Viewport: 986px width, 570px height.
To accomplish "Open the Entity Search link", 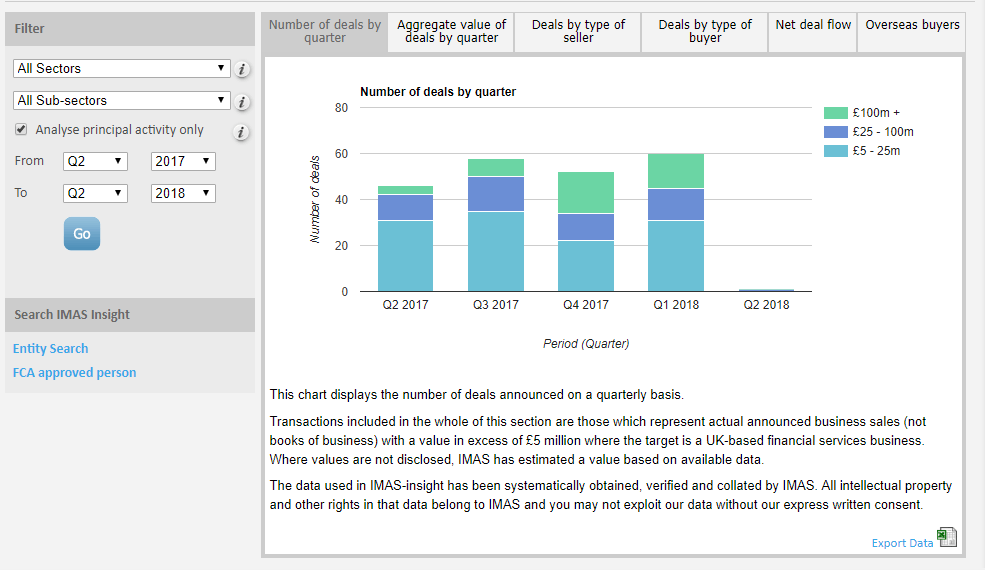I will 51,349.
